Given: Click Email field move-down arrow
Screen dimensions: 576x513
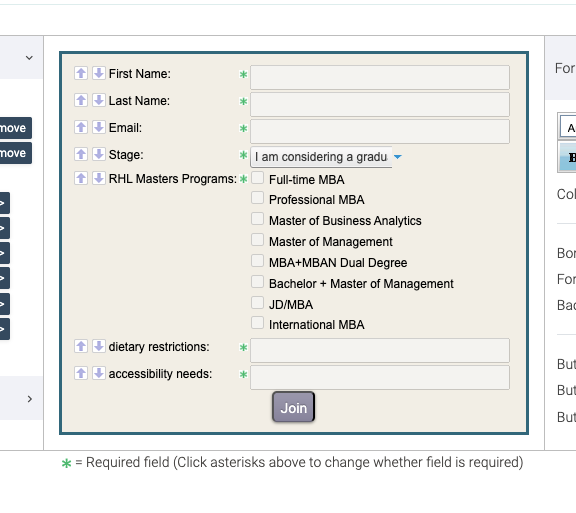Looking at the screenshot, I should point(98,127).
